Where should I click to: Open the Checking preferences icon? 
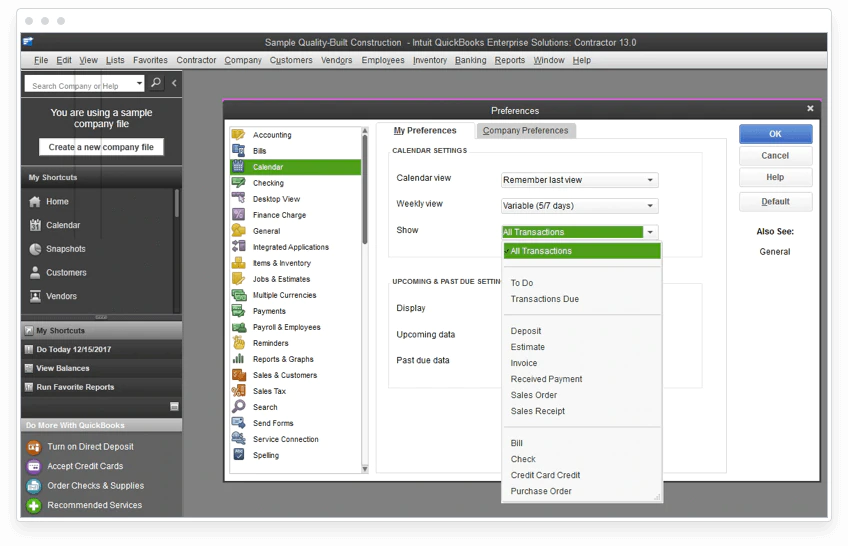pos(238,183)
